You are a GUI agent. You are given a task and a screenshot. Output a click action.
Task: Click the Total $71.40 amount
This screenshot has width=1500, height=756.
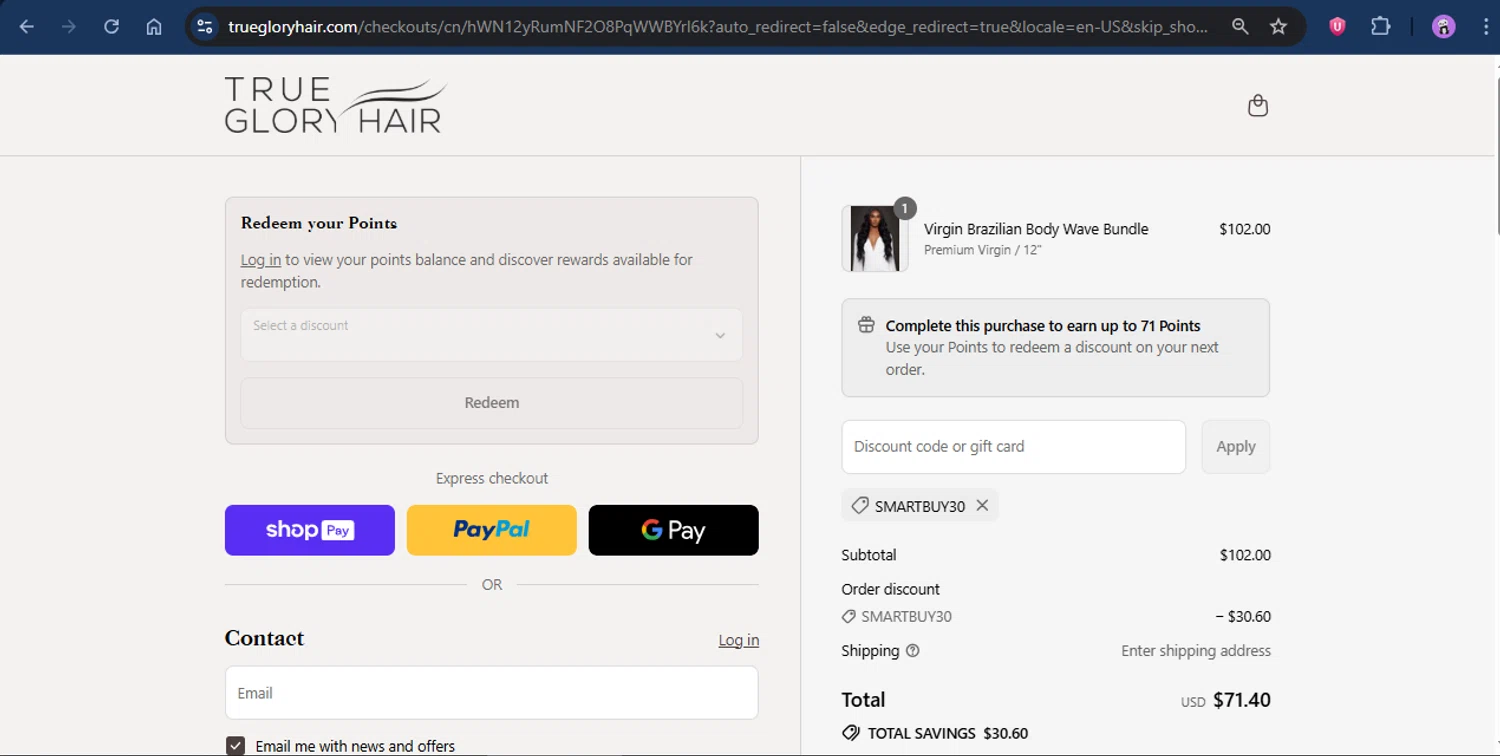[1241, 700]
